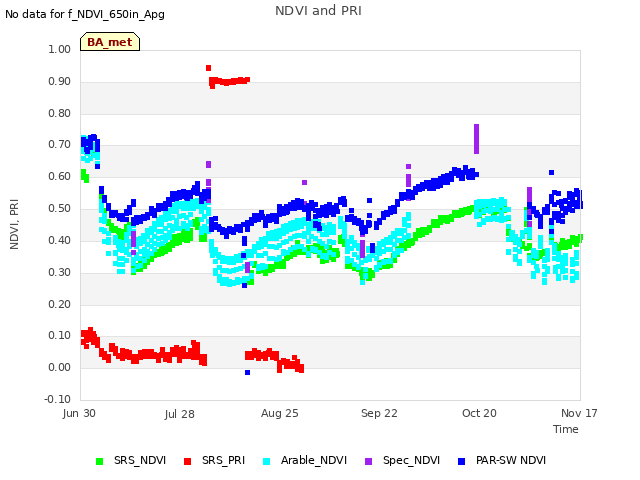Click the tall purple Spec_NDVI bar near Oct 20
This screenshot has width=640, height=480.
point(476,139)
